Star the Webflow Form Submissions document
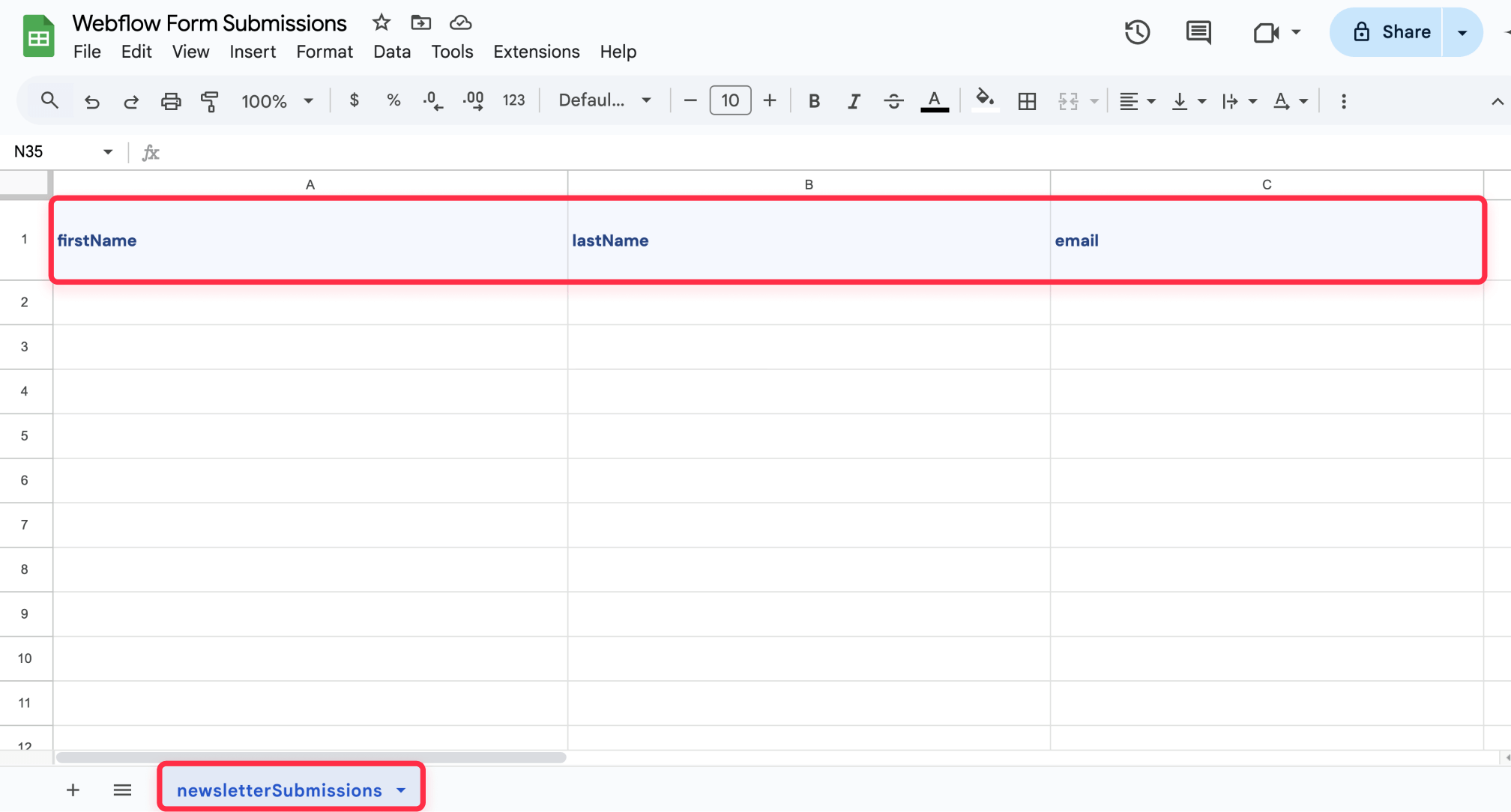This screenshot has height=812, width=1511. (x=381, y=23)
